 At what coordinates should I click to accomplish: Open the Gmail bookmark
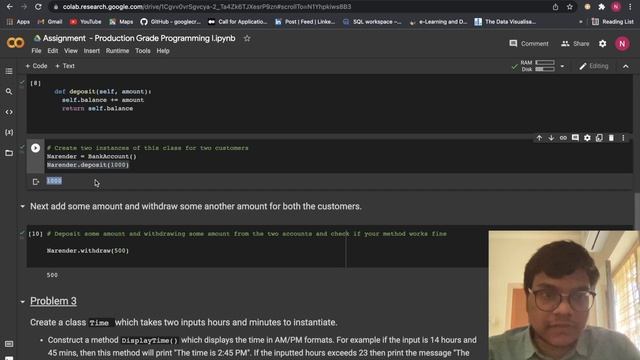[50, 22]
